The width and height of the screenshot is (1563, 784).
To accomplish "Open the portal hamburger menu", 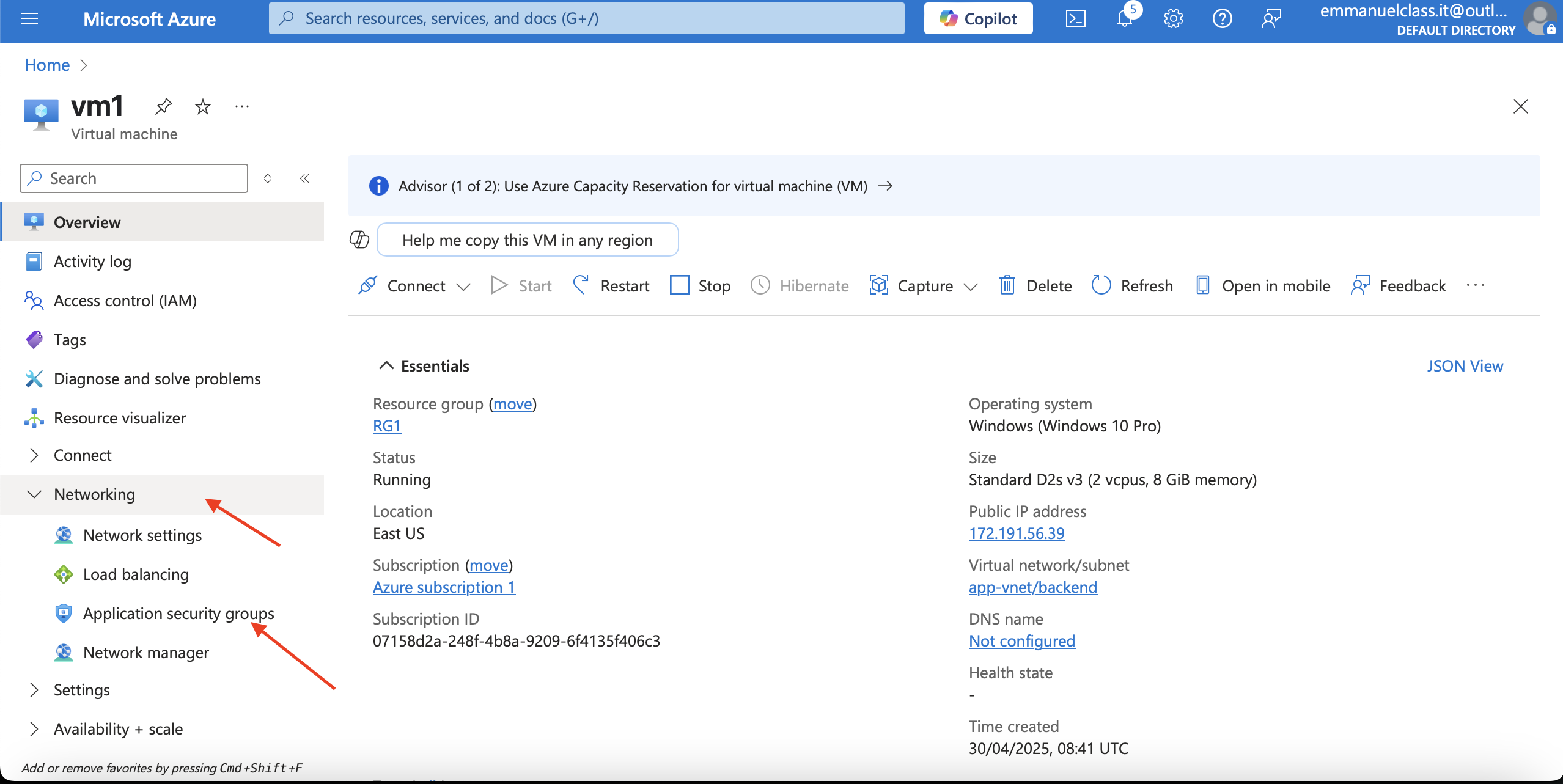I will [x=29, y=18].
